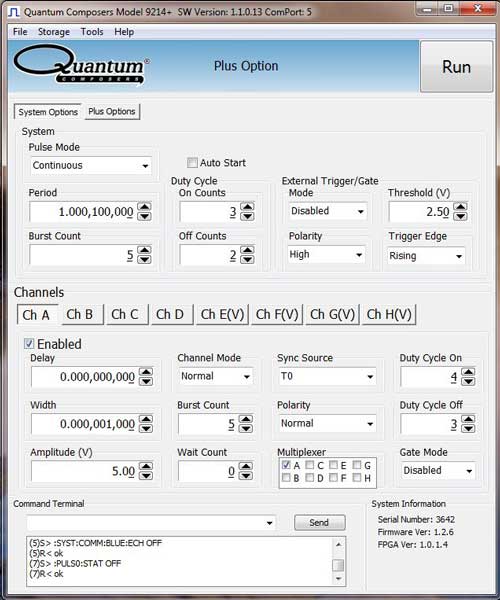This screenshot has height=600, width=500.
Task: Increment system Burst Count up arrow
Action: (x=145, y=250)
